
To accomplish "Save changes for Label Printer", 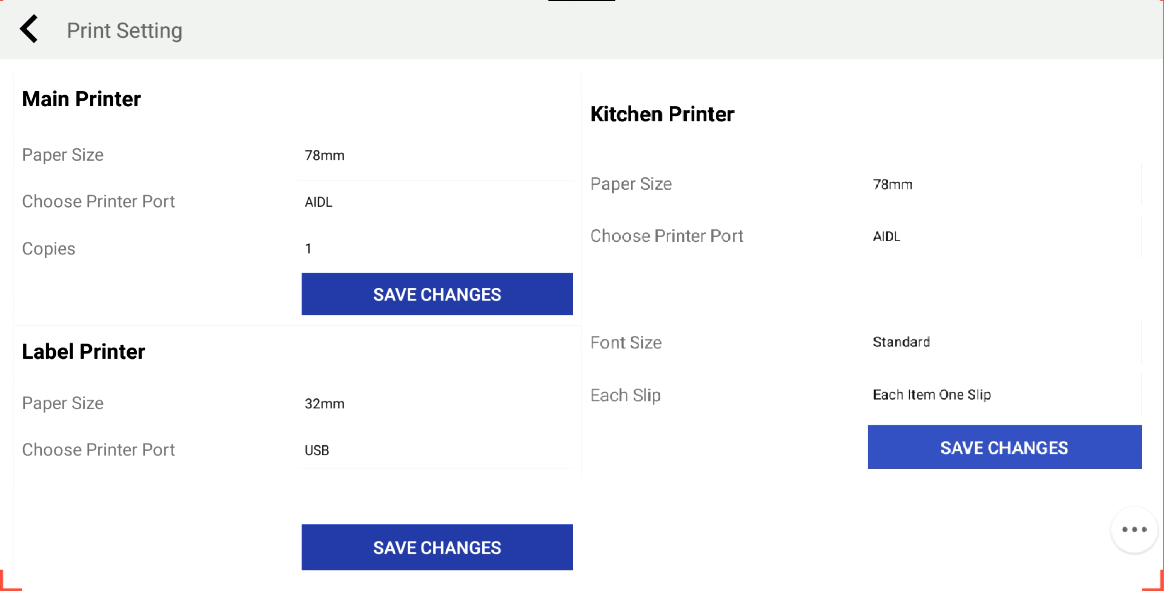I will click(x=437, y=547).
